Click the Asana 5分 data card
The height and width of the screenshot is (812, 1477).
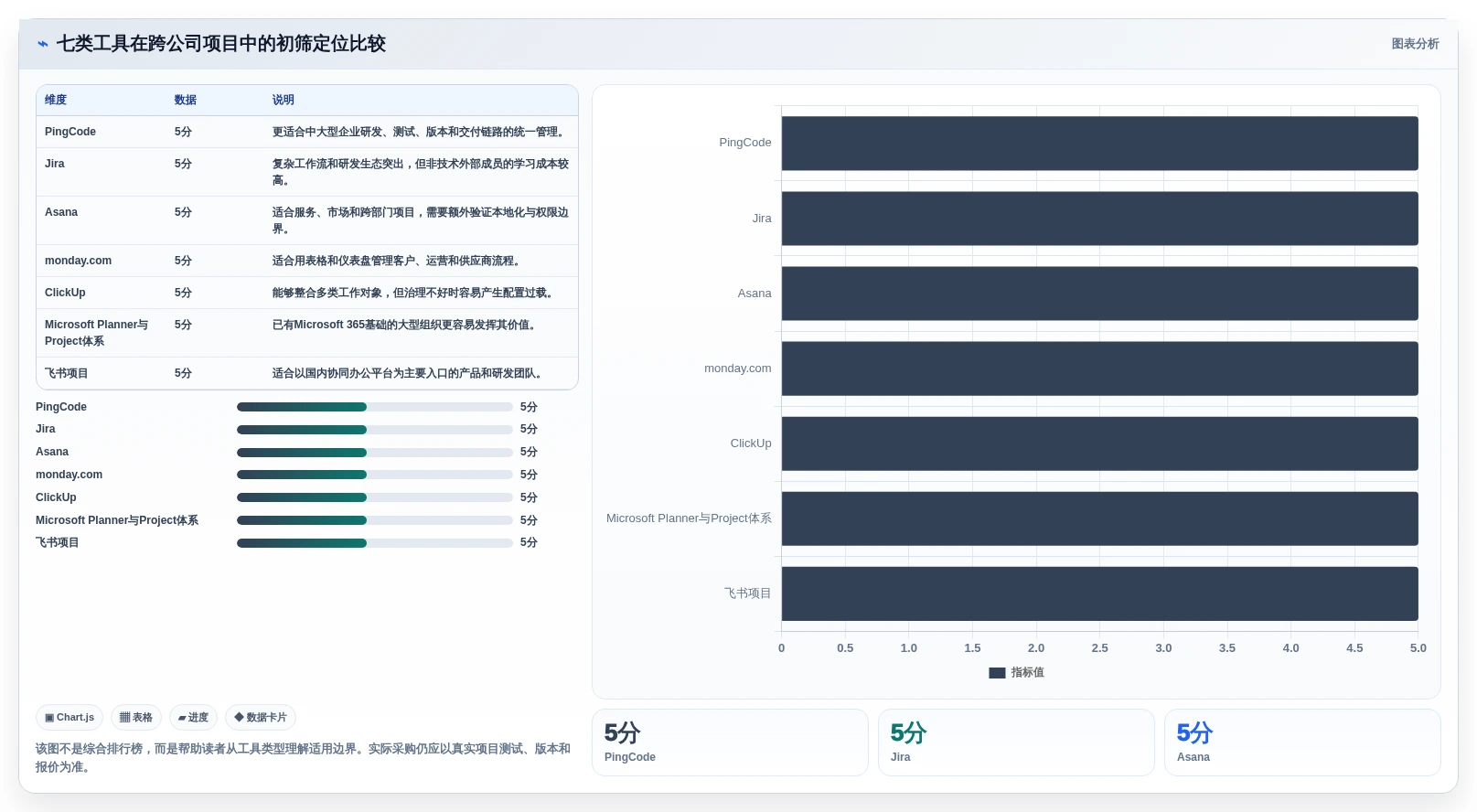point(1302,743)
